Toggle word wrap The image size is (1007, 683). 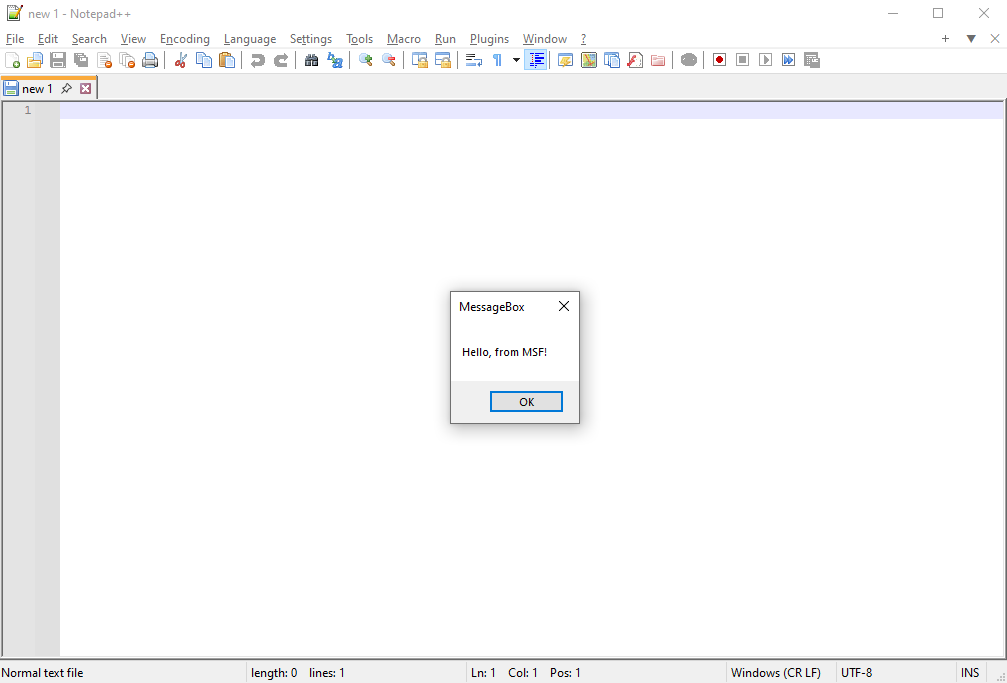coord(473,60)
